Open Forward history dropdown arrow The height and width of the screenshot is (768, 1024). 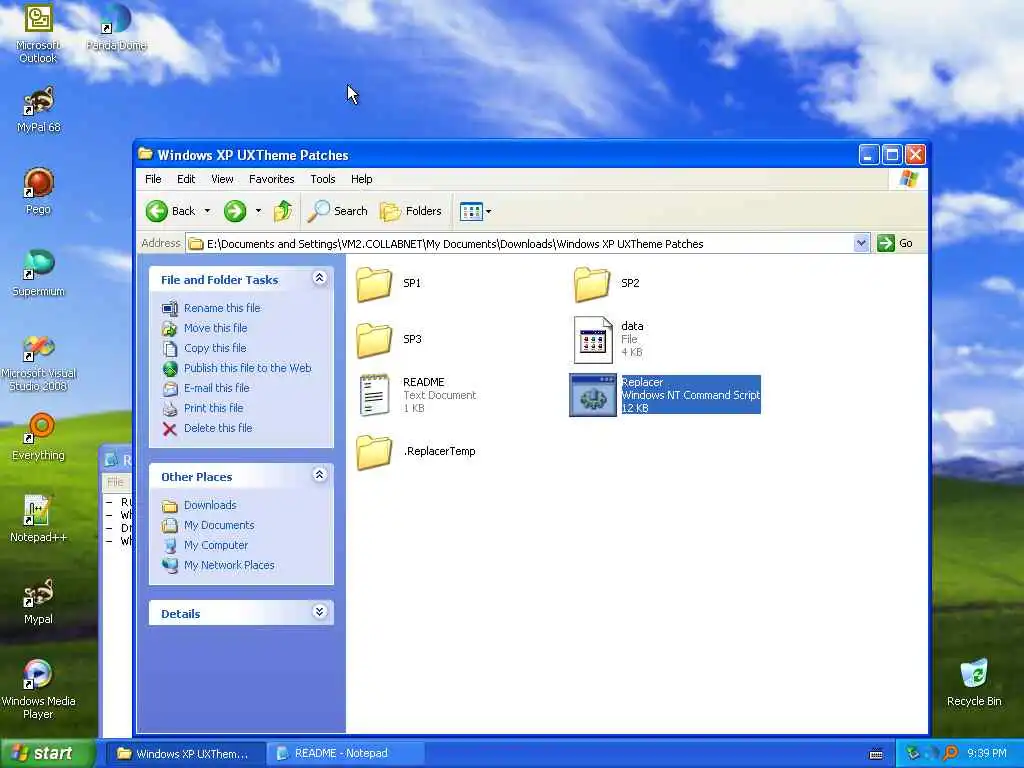pyautogui.click(x=258, y=211)
